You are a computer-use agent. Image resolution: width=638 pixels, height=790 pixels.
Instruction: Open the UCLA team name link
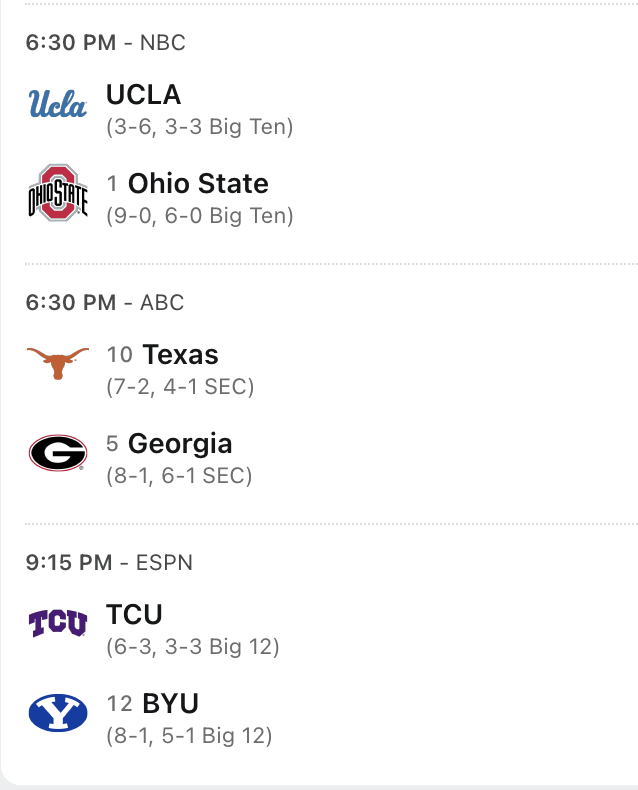point(143,95)
